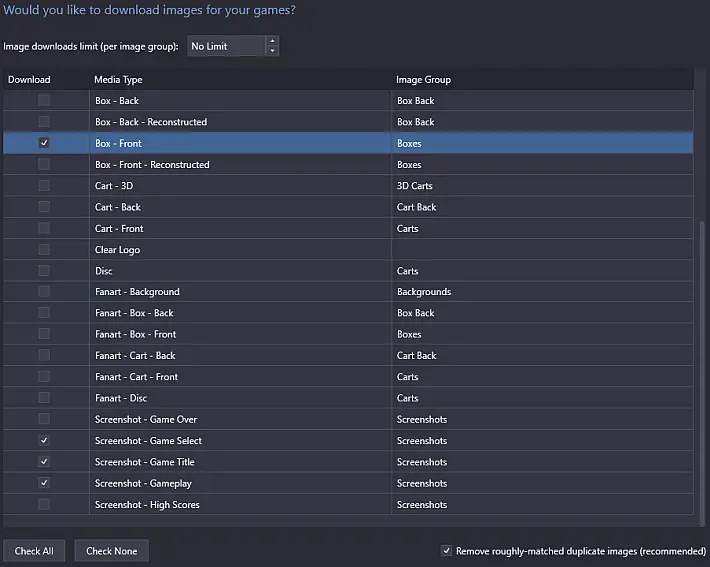Tick the Clear Logo checkbox
This screenshot has height=567, width=710.
(x=44, y=250)
